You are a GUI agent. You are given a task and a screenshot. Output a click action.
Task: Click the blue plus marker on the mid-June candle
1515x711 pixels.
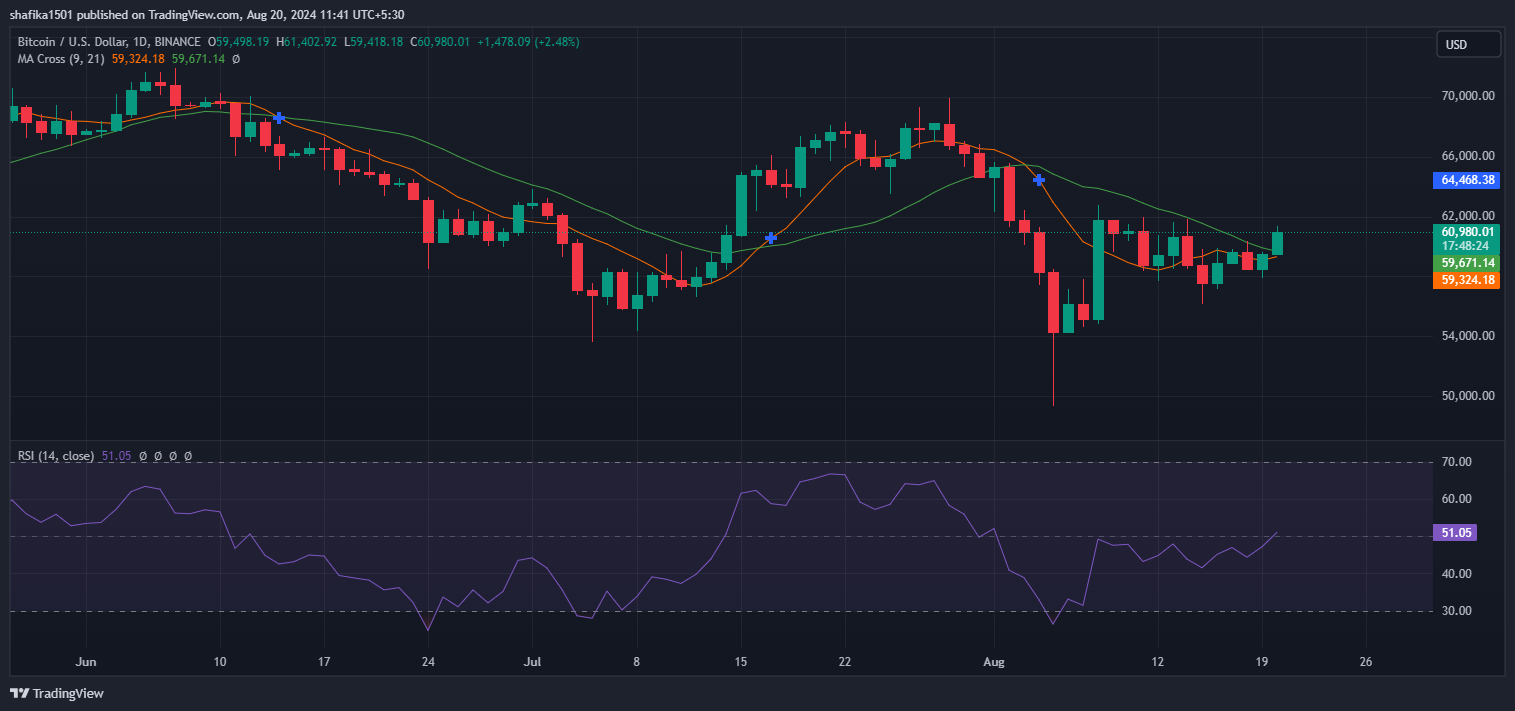pos(278,118)
